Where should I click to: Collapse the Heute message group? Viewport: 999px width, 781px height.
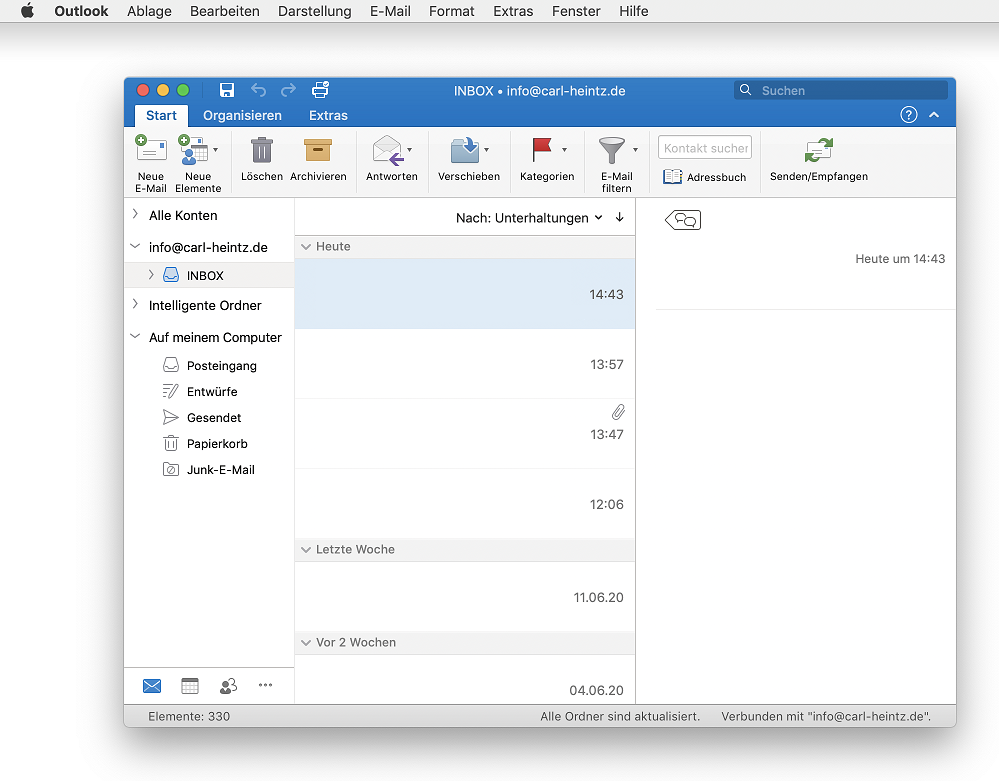click(306, 247)
